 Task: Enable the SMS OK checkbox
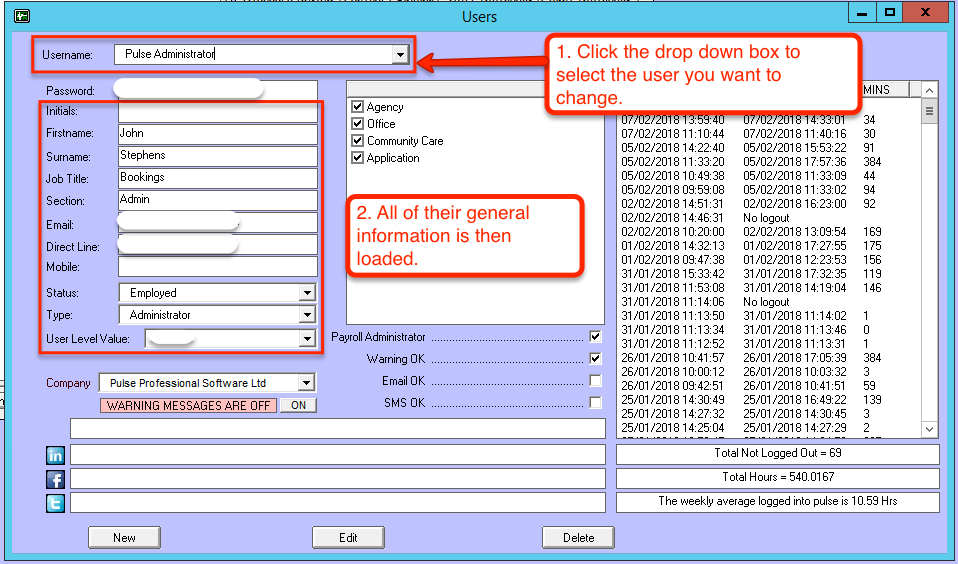pyautogui.click(x=596, y=403)
